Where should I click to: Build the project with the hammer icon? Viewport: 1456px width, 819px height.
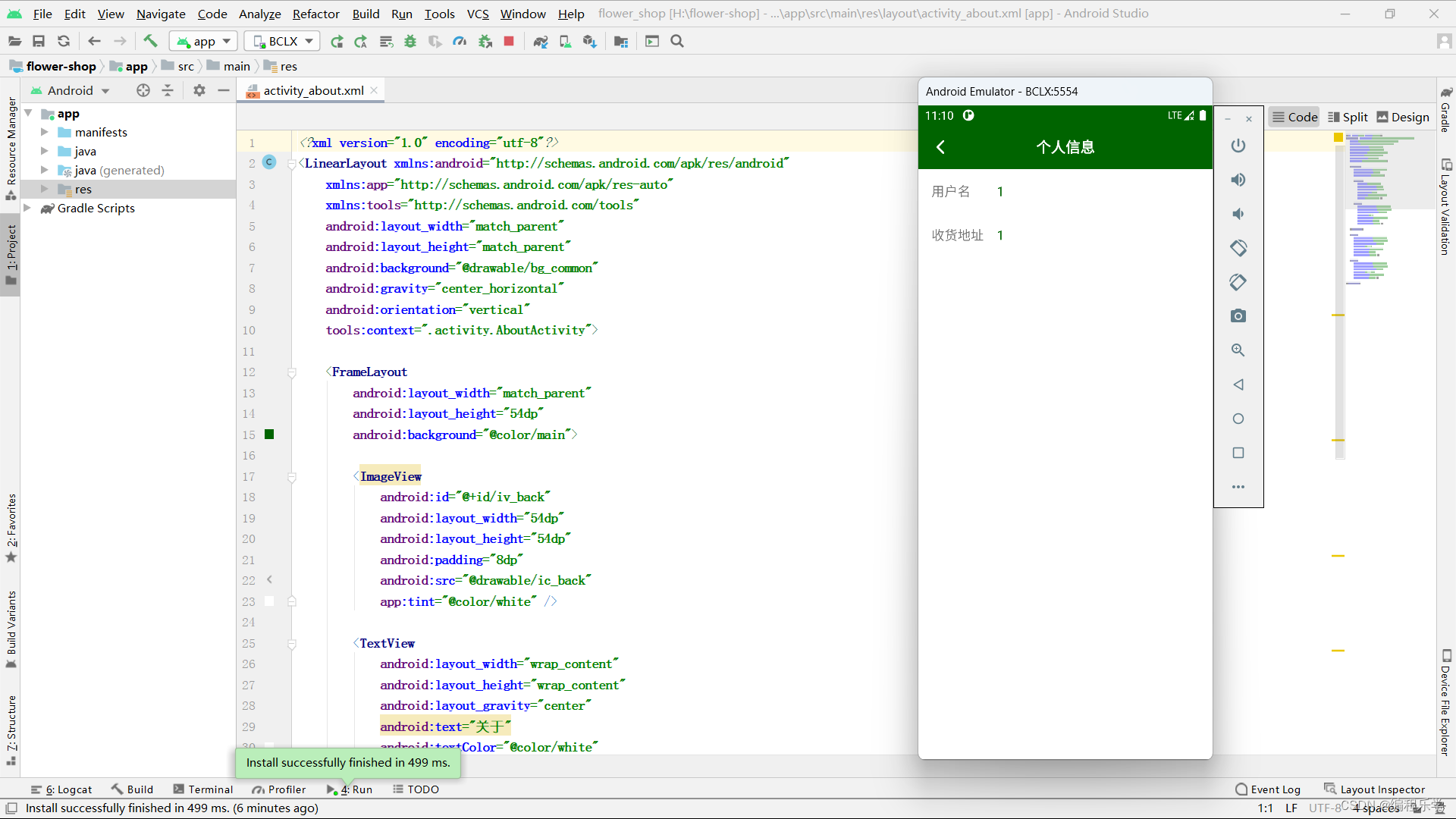pos(150,41)
